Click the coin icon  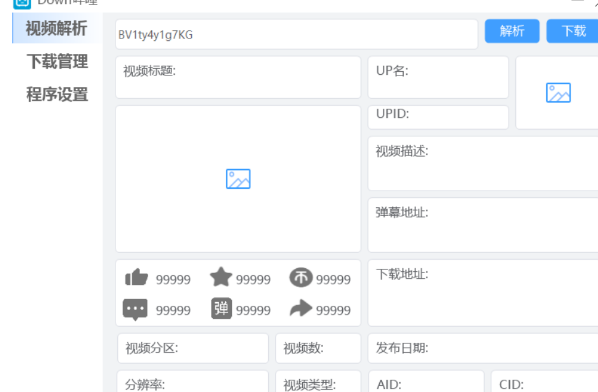301,277
